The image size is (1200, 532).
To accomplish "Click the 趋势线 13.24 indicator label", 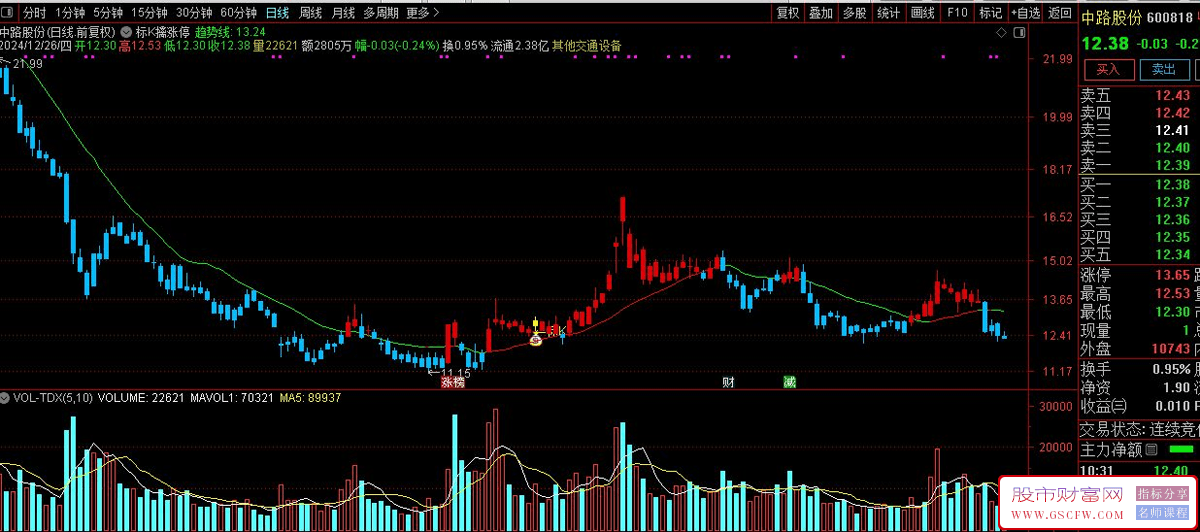I will coord(230,32).
